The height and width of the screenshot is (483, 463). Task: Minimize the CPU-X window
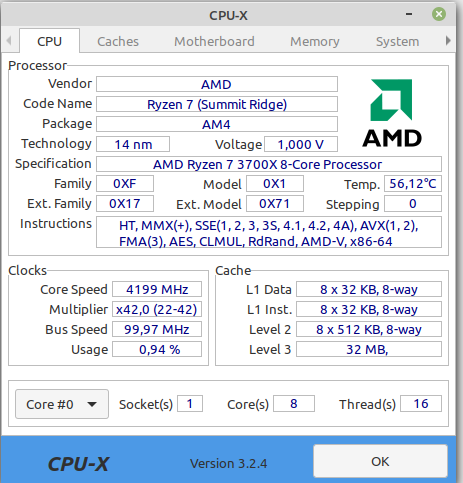(409, 14)
